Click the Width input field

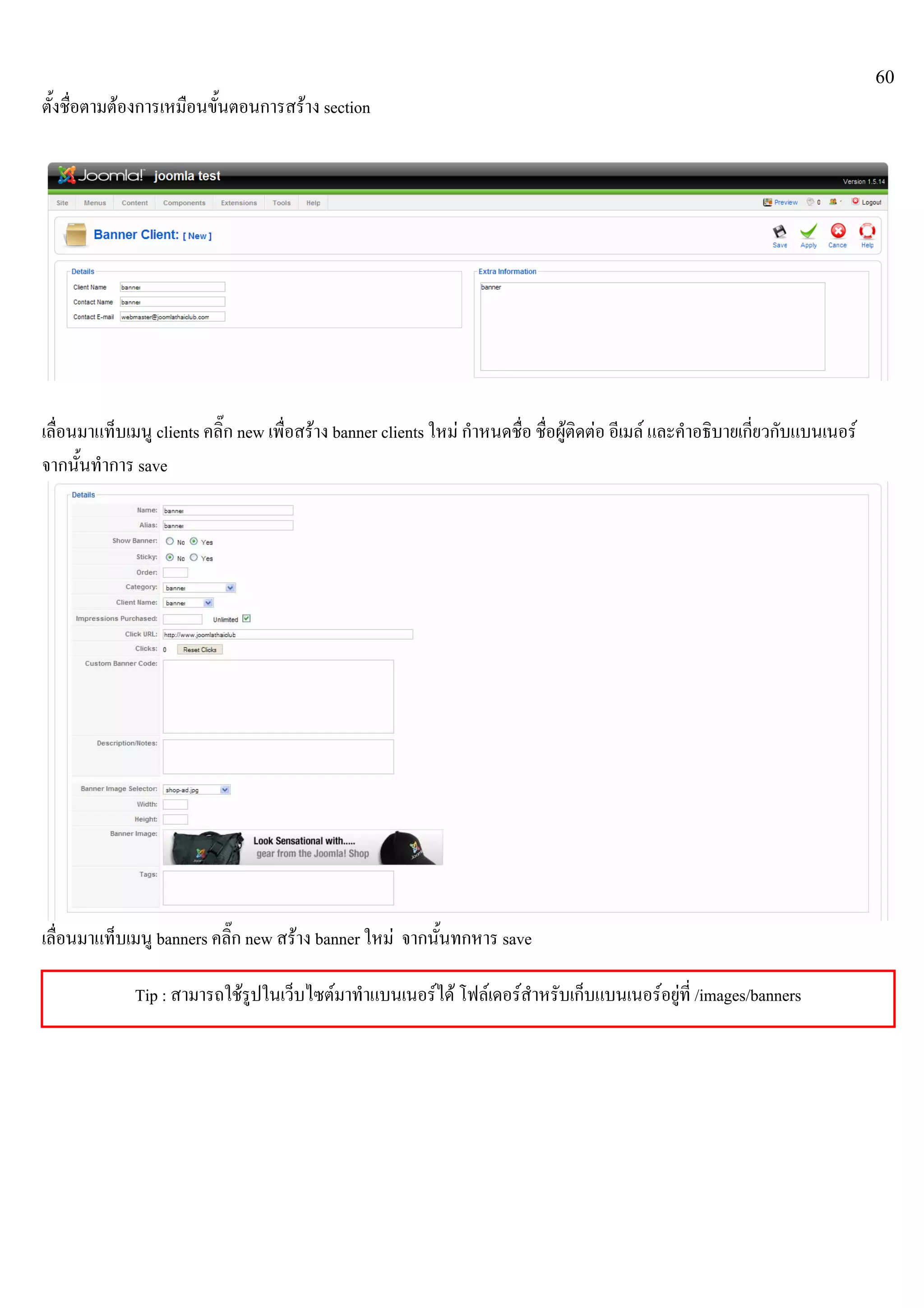(x=176, y=804)
